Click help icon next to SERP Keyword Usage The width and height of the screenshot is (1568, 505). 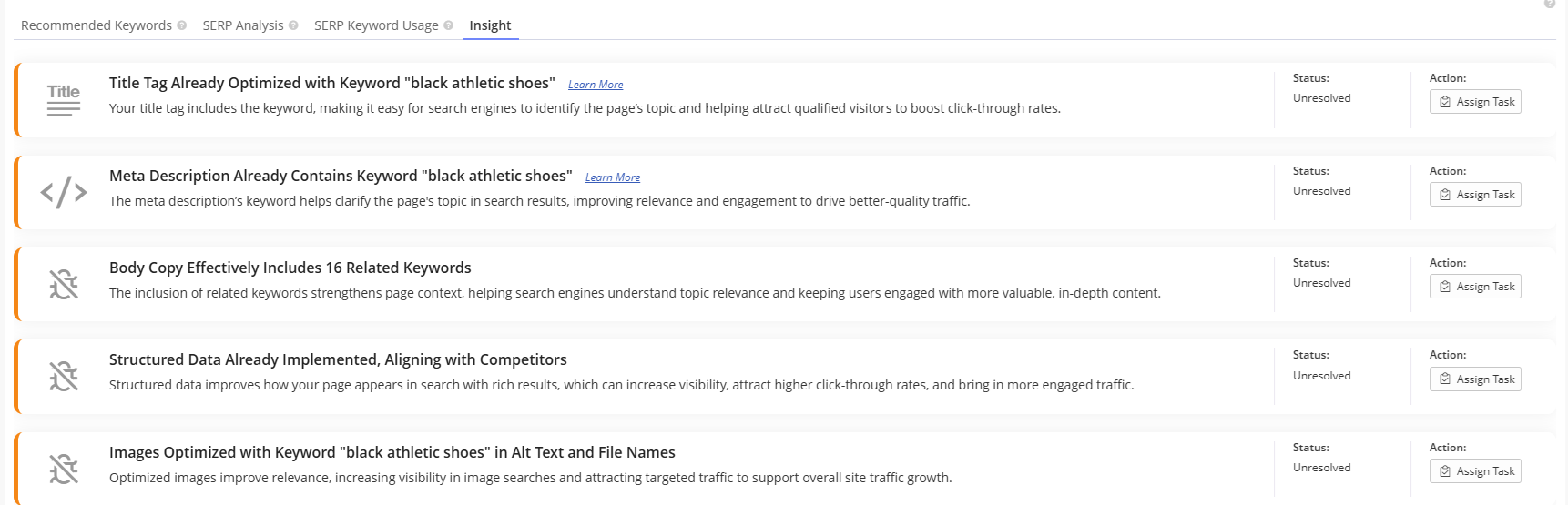(448, 25)
